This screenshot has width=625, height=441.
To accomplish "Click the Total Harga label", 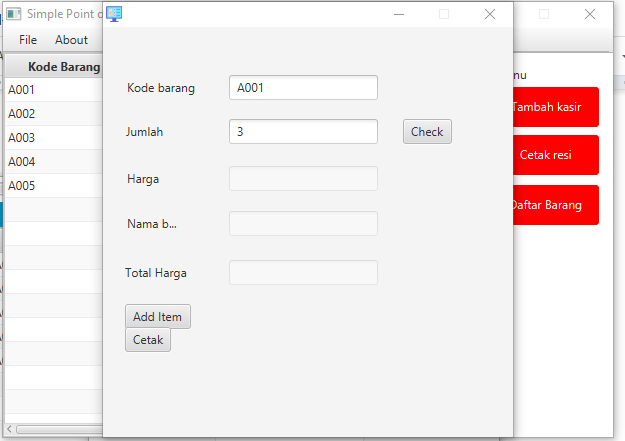I will click(x=156, y=273).
